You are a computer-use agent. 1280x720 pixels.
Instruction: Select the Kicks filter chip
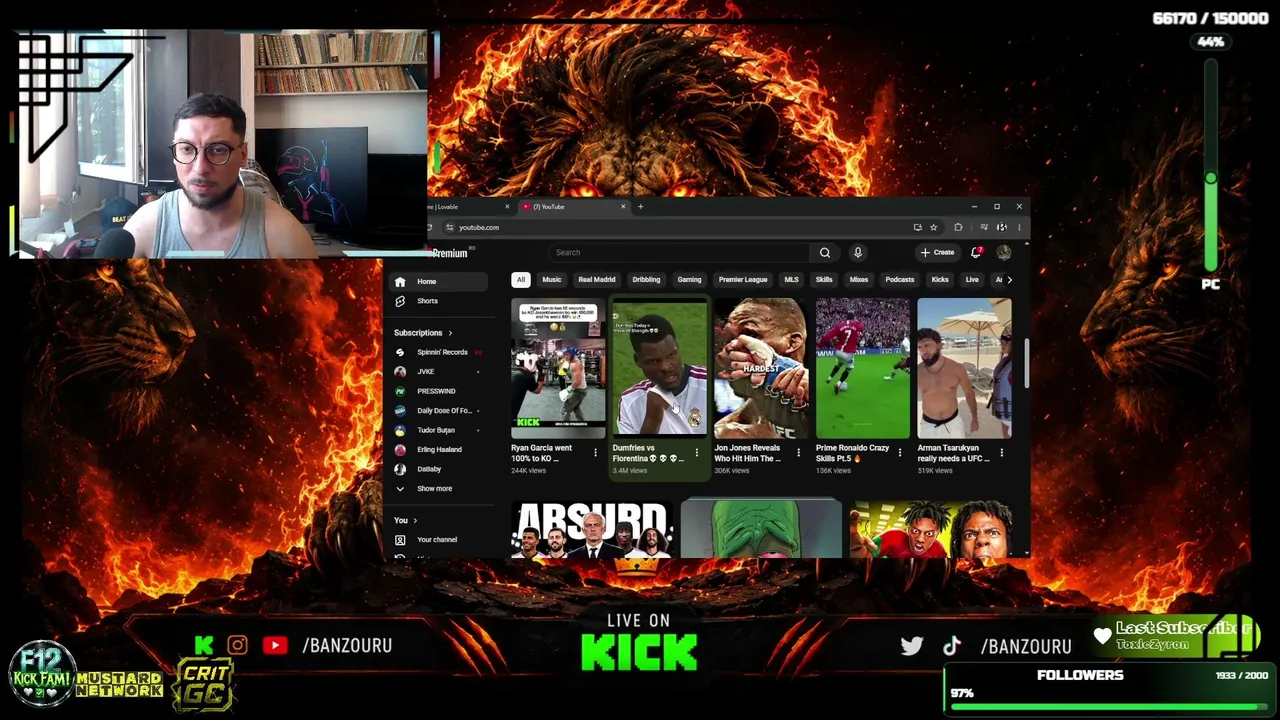[x=940, y=280]
